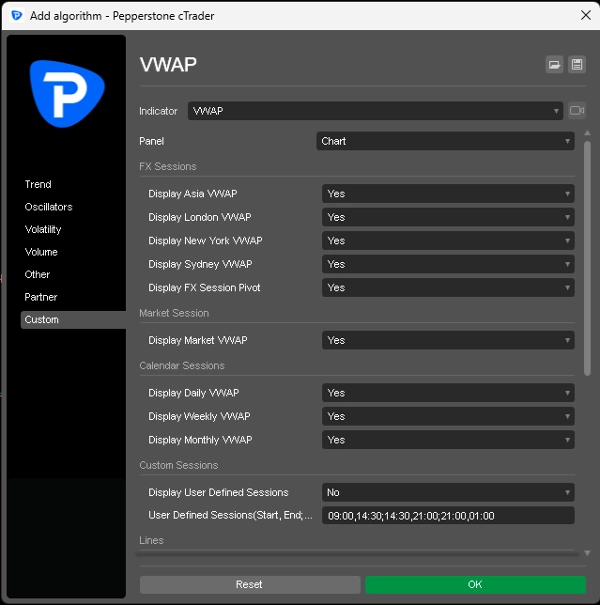Click the Display Asia VWAP label
This screenshot has width=600, height=605.
193,194
